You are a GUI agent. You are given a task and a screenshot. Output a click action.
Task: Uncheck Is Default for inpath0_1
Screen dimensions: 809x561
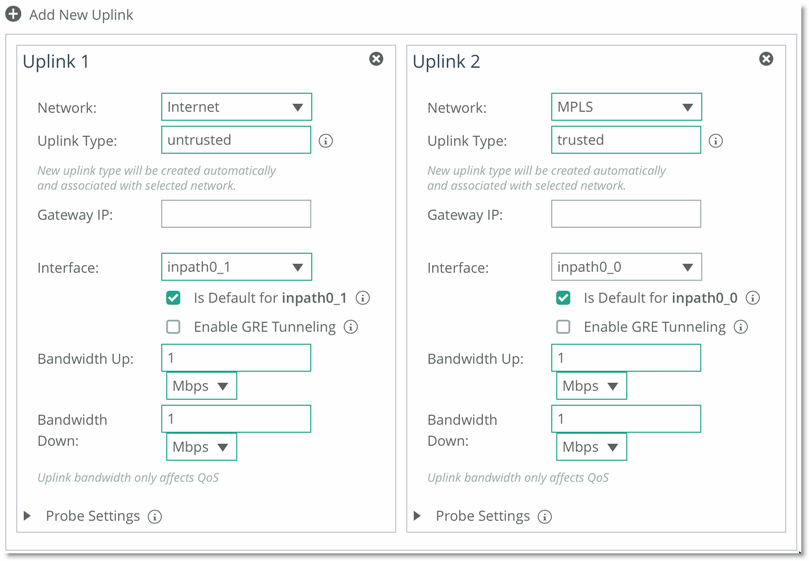173,298
